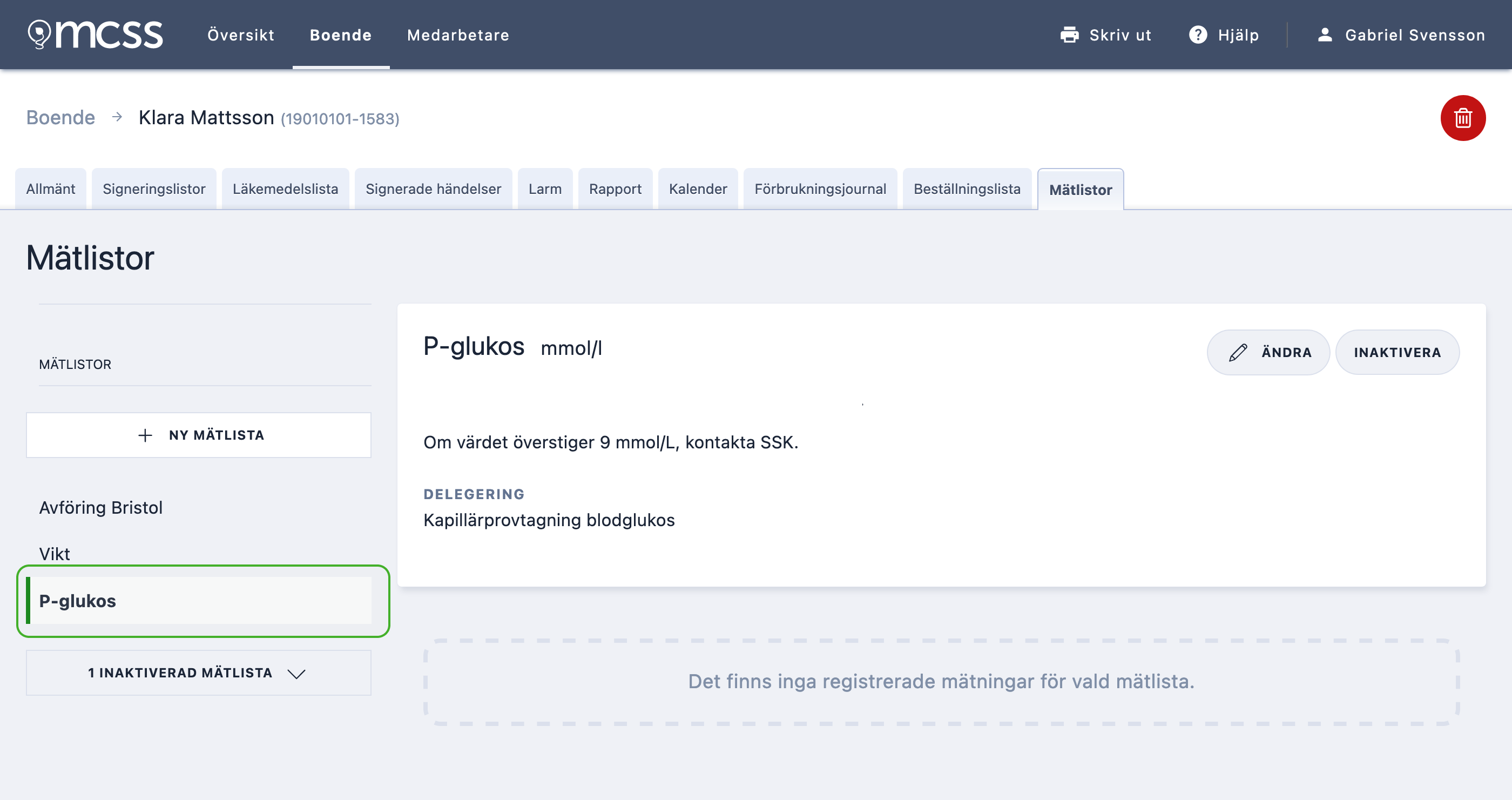Image resolution: width=1512 pixels, height=800 pixels.
Task: Select Avföring Bristol measurement list
Action: point(101,507)
